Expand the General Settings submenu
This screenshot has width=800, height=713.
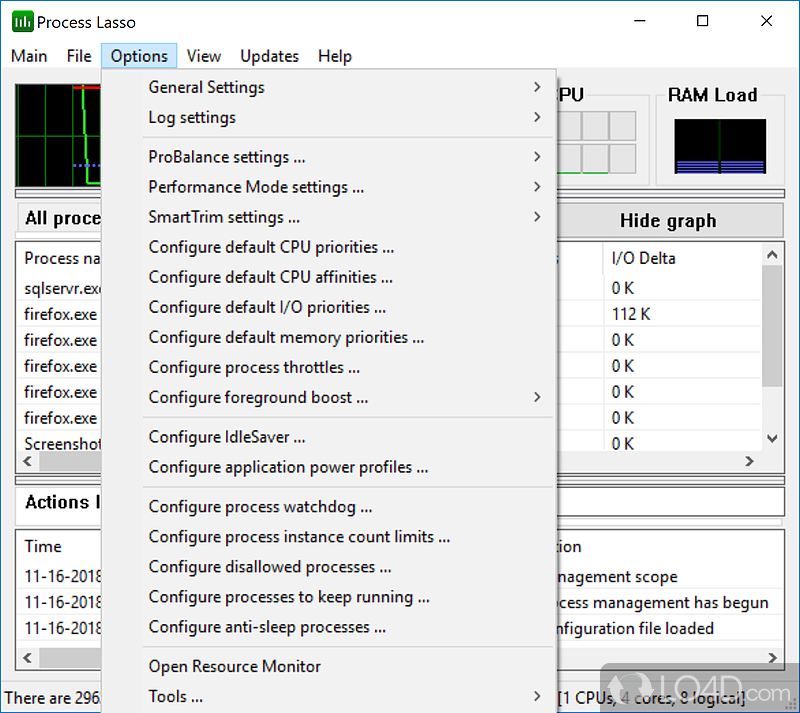(x=206, y=87)
